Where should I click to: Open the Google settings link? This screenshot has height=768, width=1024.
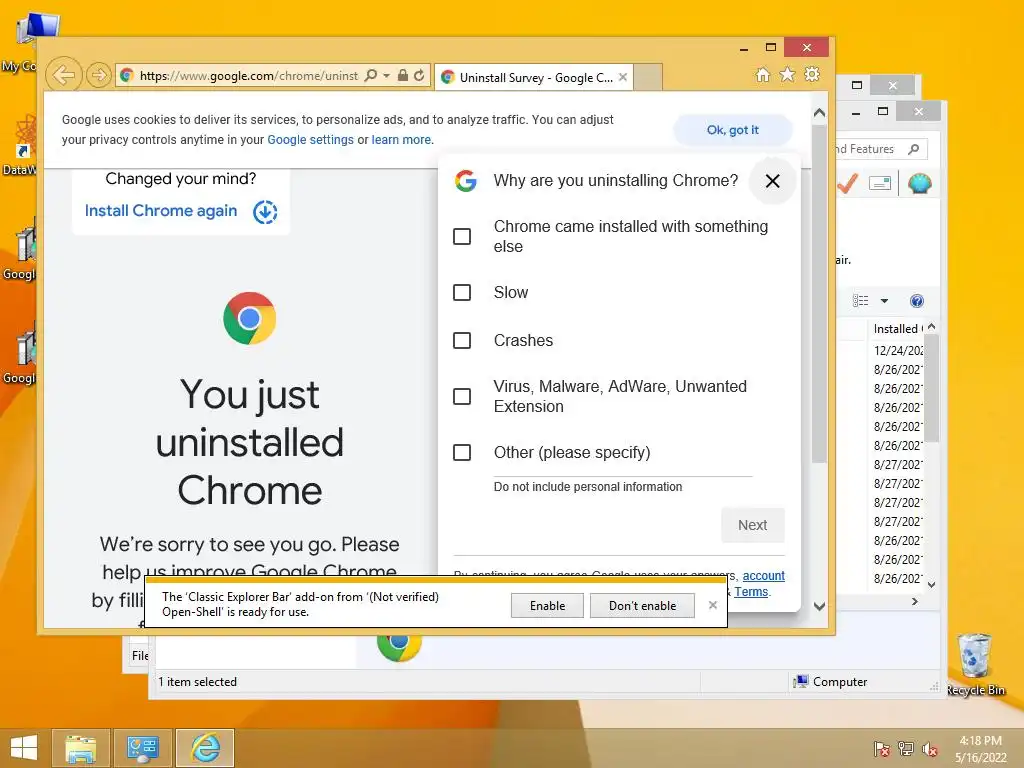click(310, 140)
